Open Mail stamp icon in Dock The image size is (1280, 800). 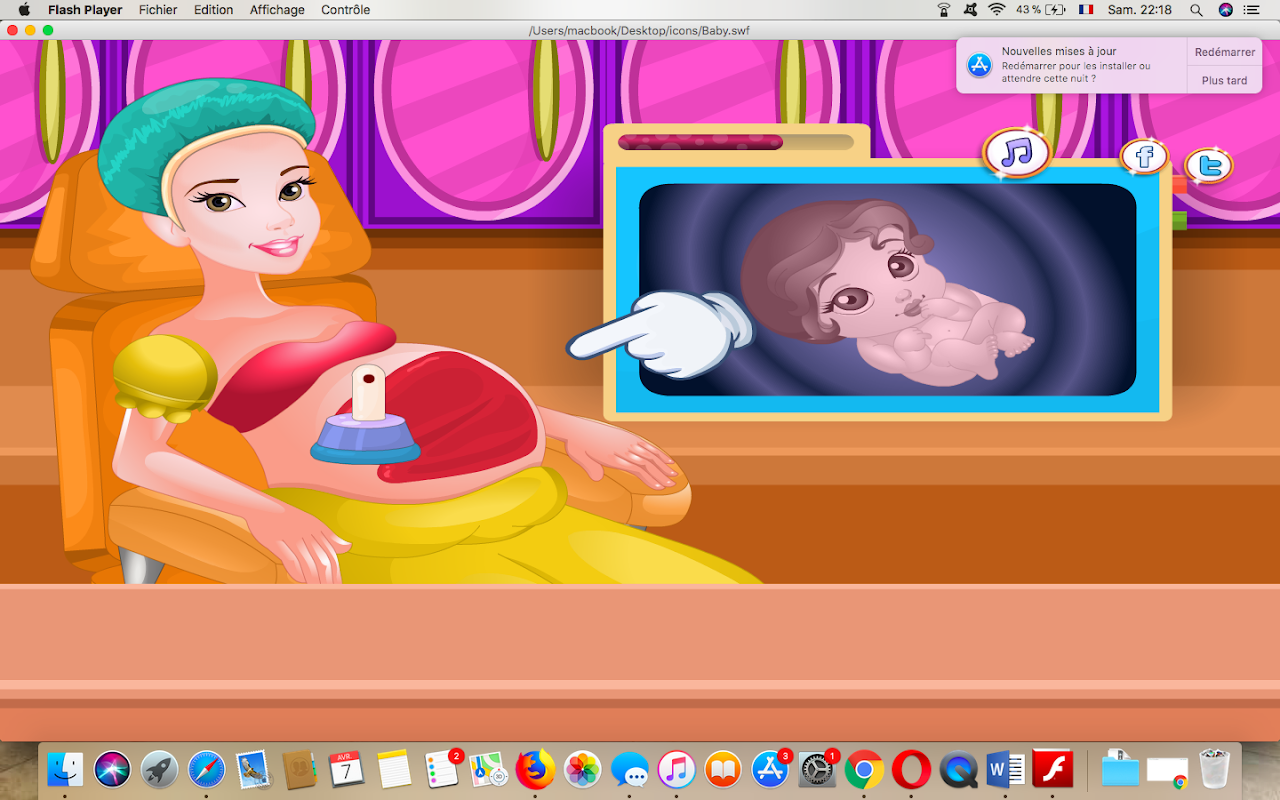point(253,769)
